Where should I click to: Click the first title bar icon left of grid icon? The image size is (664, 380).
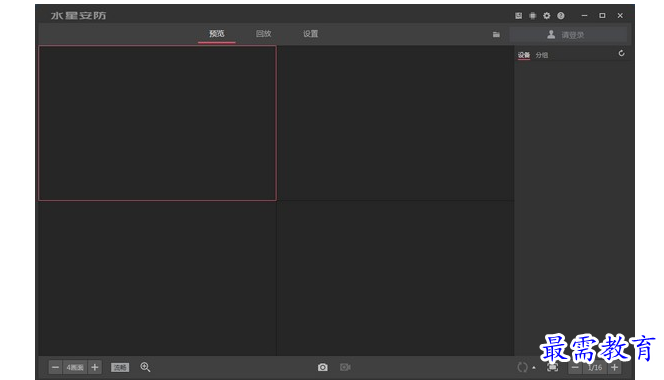(x=518, y=16)
